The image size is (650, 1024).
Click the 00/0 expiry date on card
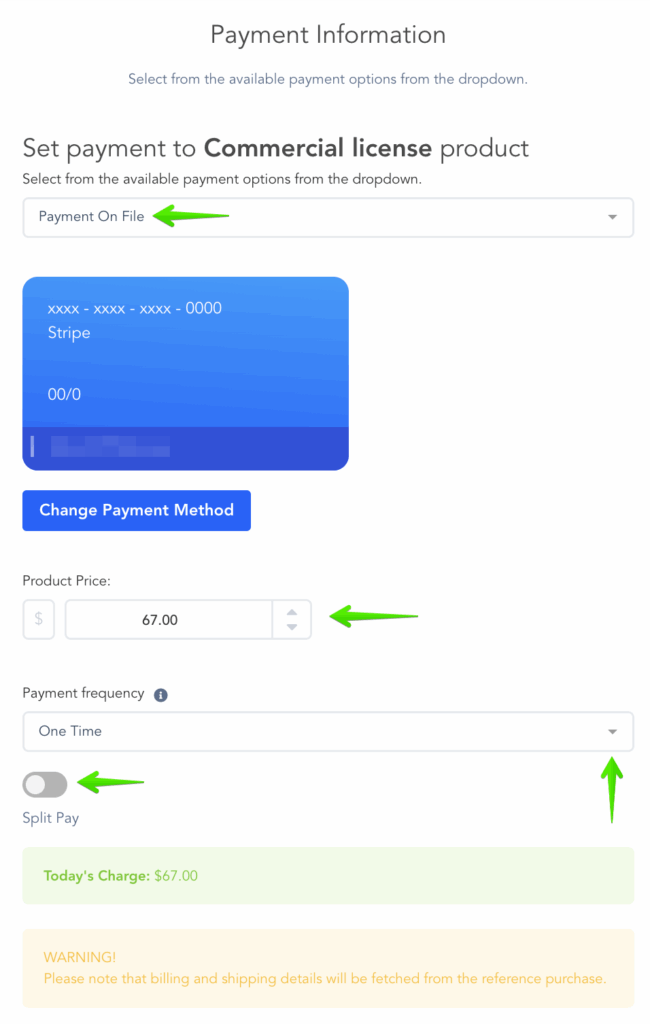pos(64,394)
